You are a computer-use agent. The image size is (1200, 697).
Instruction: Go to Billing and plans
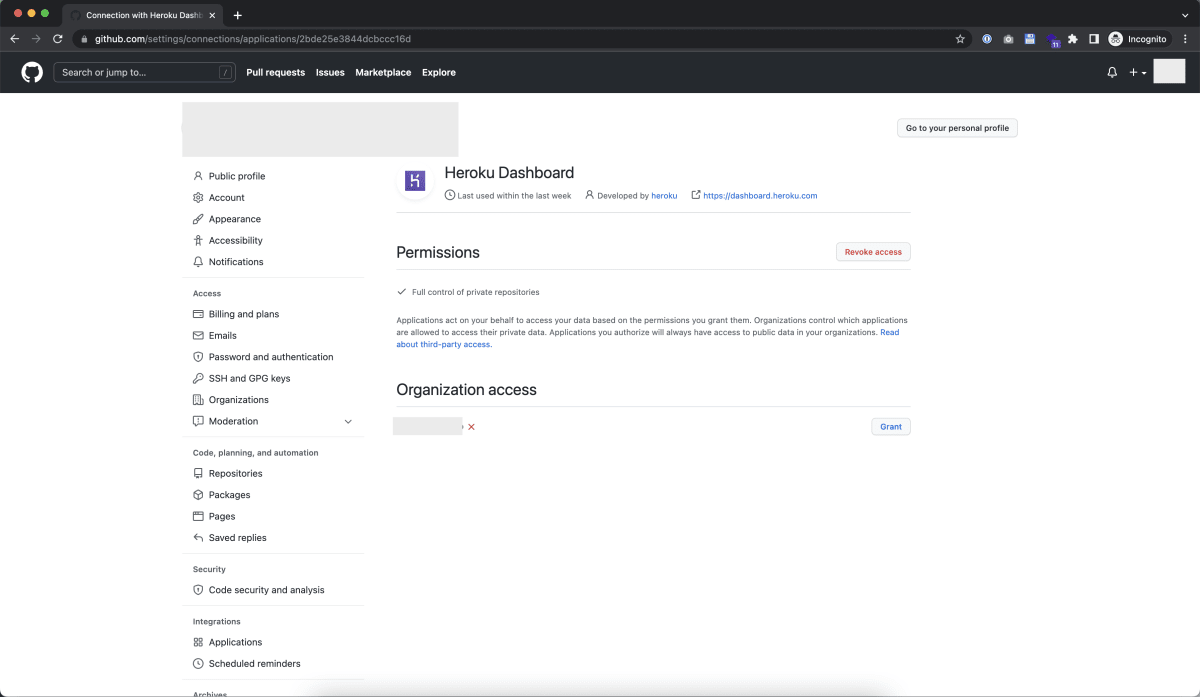point(244,314)
